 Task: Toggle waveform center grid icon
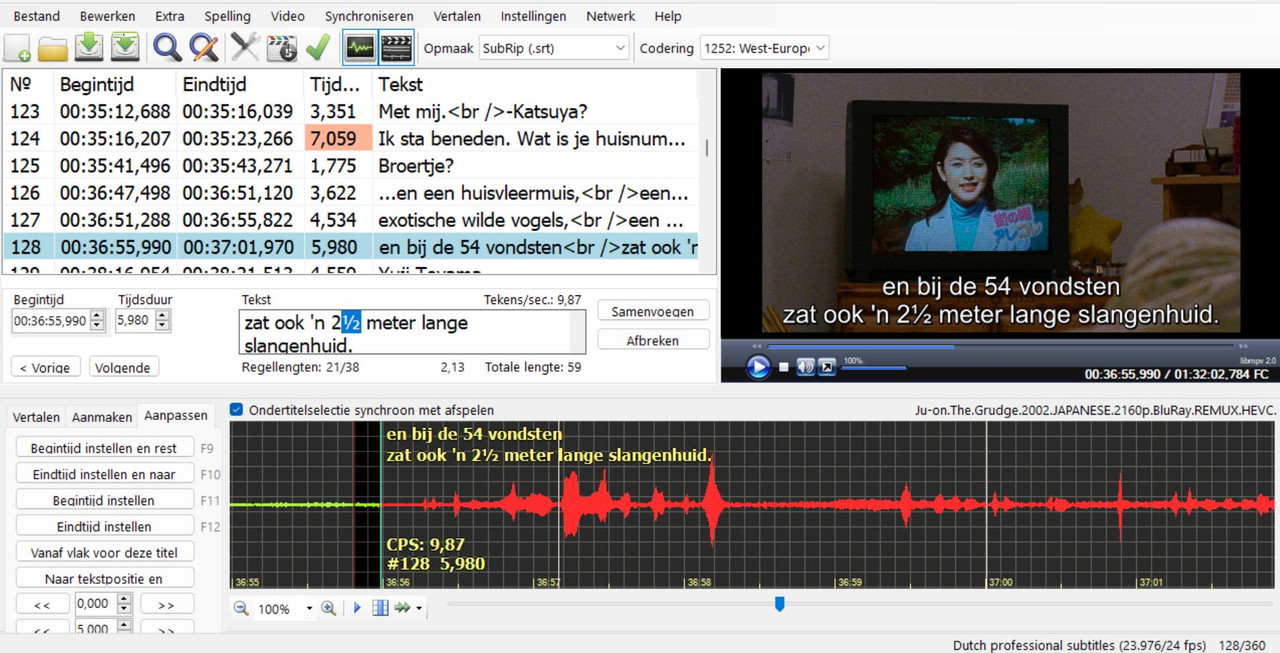coord(380,608)
